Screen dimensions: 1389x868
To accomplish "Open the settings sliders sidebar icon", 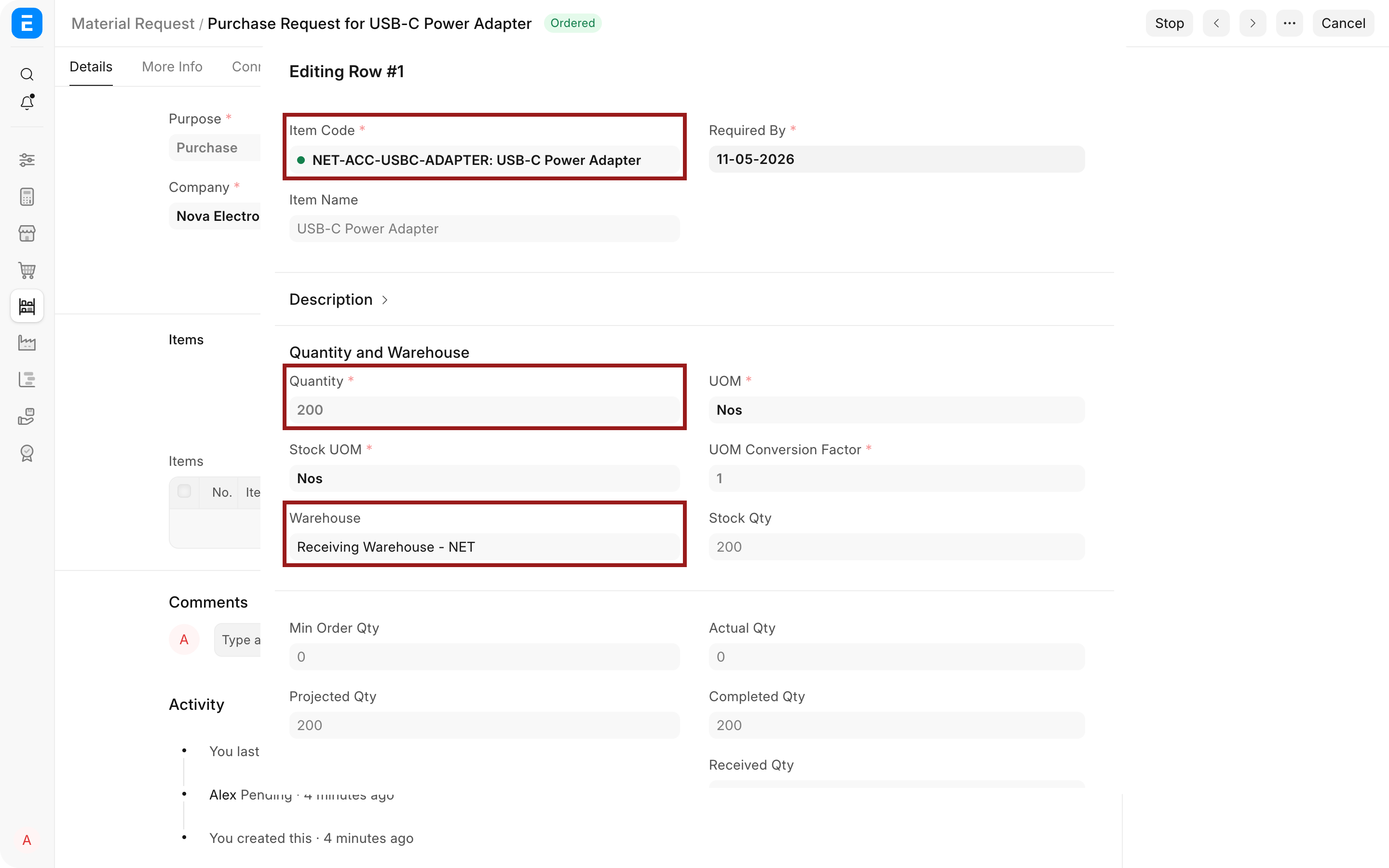I will (x=27, y=160).
